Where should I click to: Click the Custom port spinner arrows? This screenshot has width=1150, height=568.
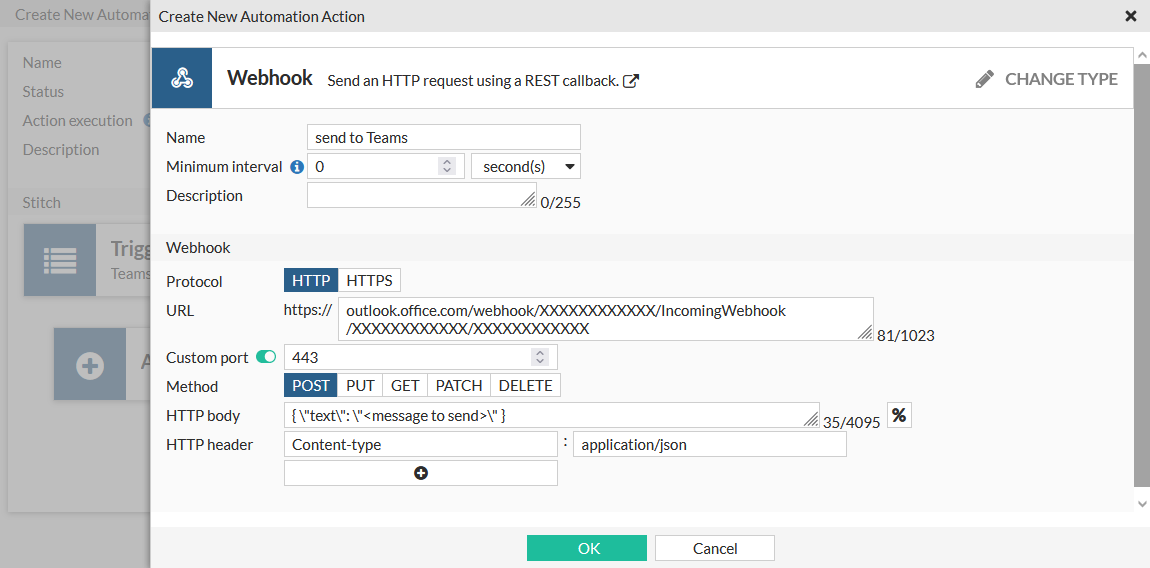(540, 357)
